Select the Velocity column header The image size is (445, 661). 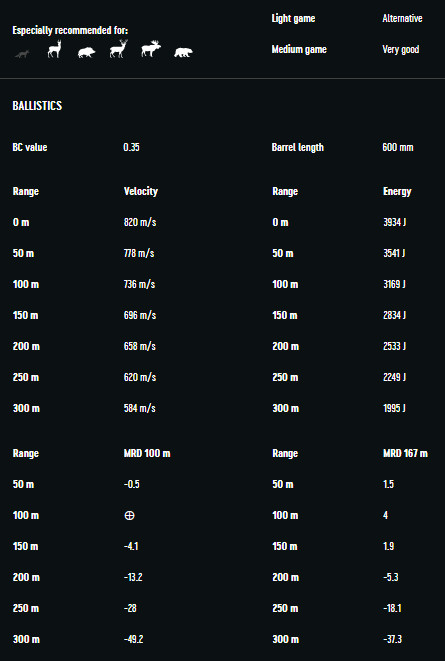click(141, 191)
